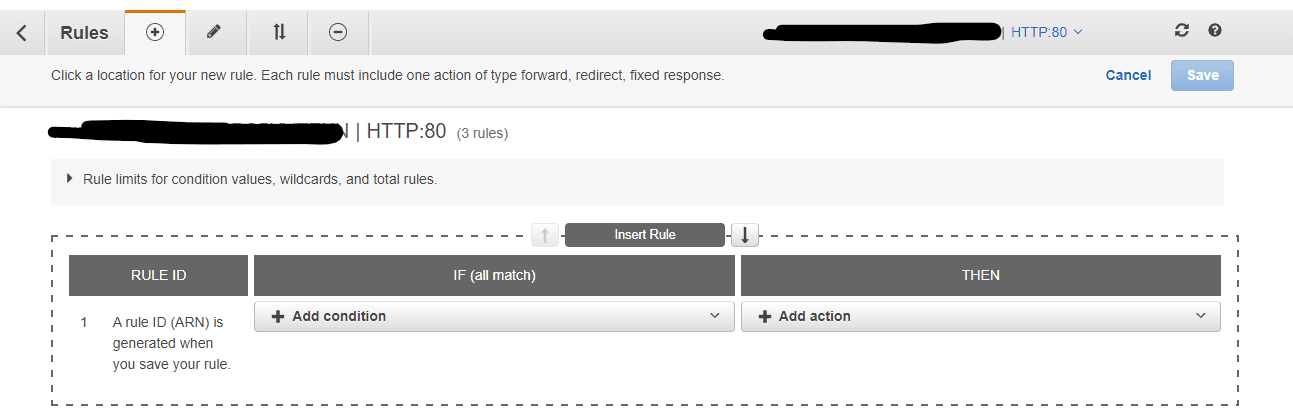Click the Save button
This screenshot has width=1293, height=415.
[1202, 75]
